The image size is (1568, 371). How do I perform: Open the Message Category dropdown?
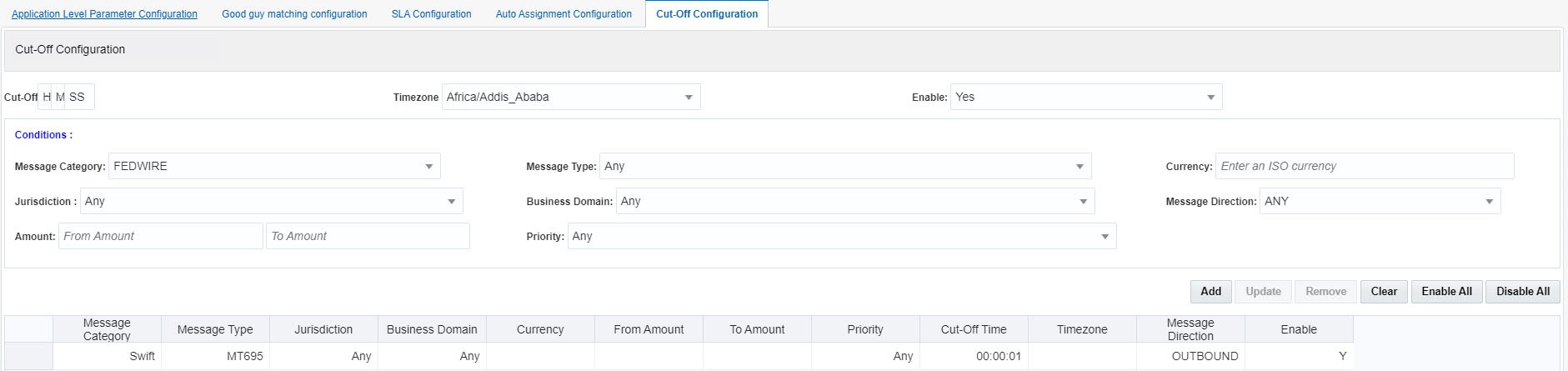(273, 166)
